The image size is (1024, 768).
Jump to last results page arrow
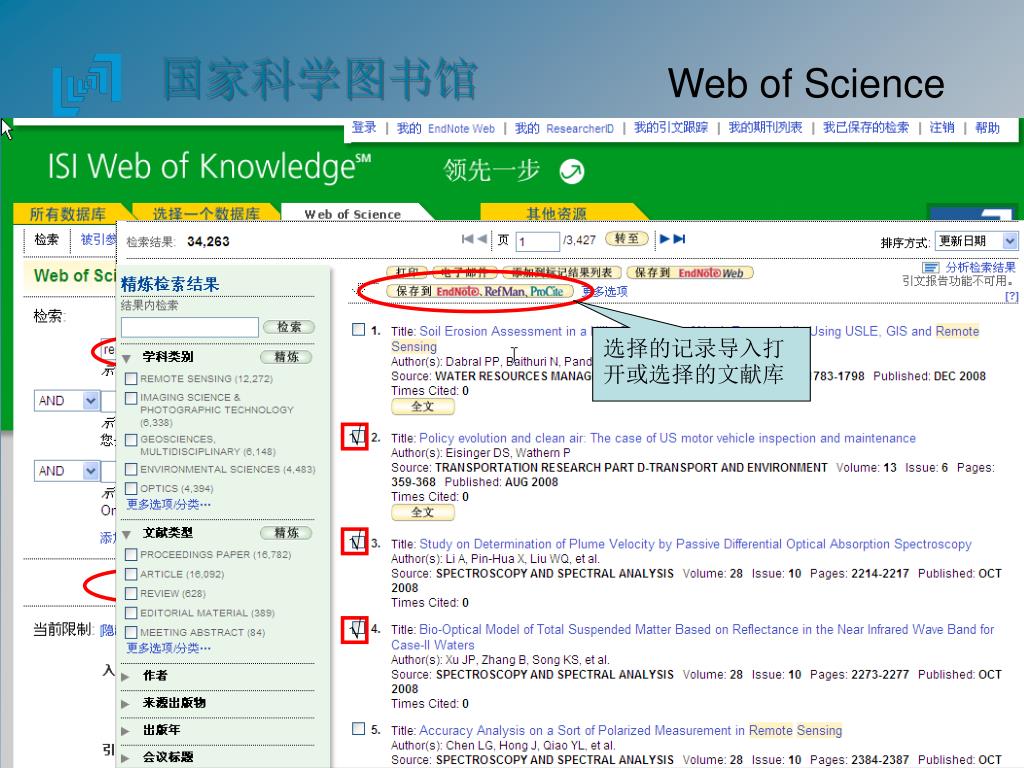(x=680, y=239)
